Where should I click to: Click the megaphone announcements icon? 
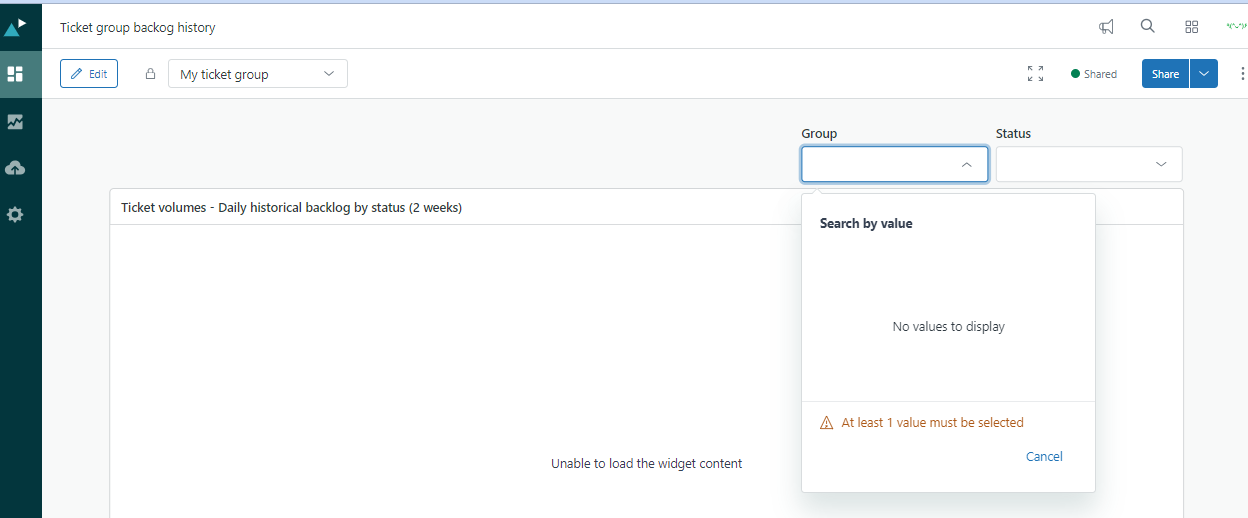coord(1106,27)
